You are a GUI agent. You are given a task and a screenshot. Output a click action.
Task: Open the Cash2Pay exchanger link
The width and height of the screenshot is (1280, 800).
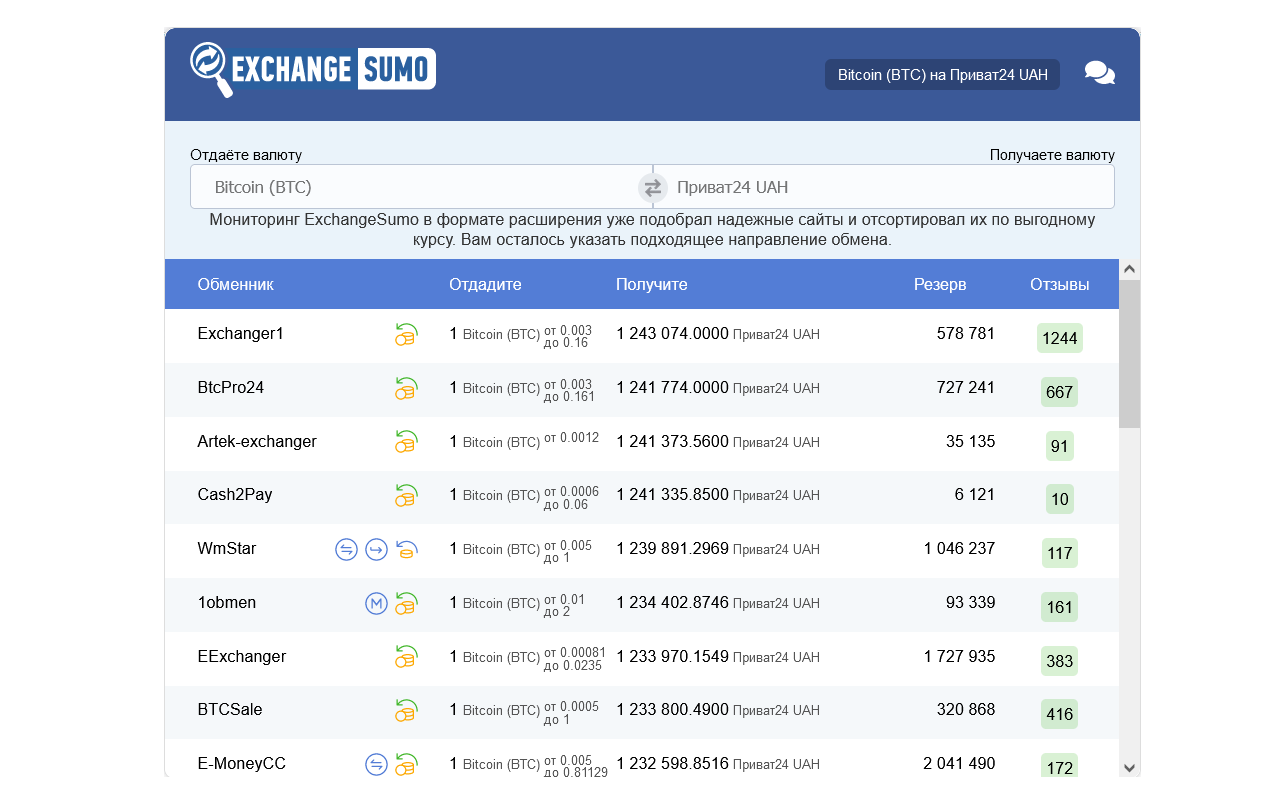pos(235,495)
